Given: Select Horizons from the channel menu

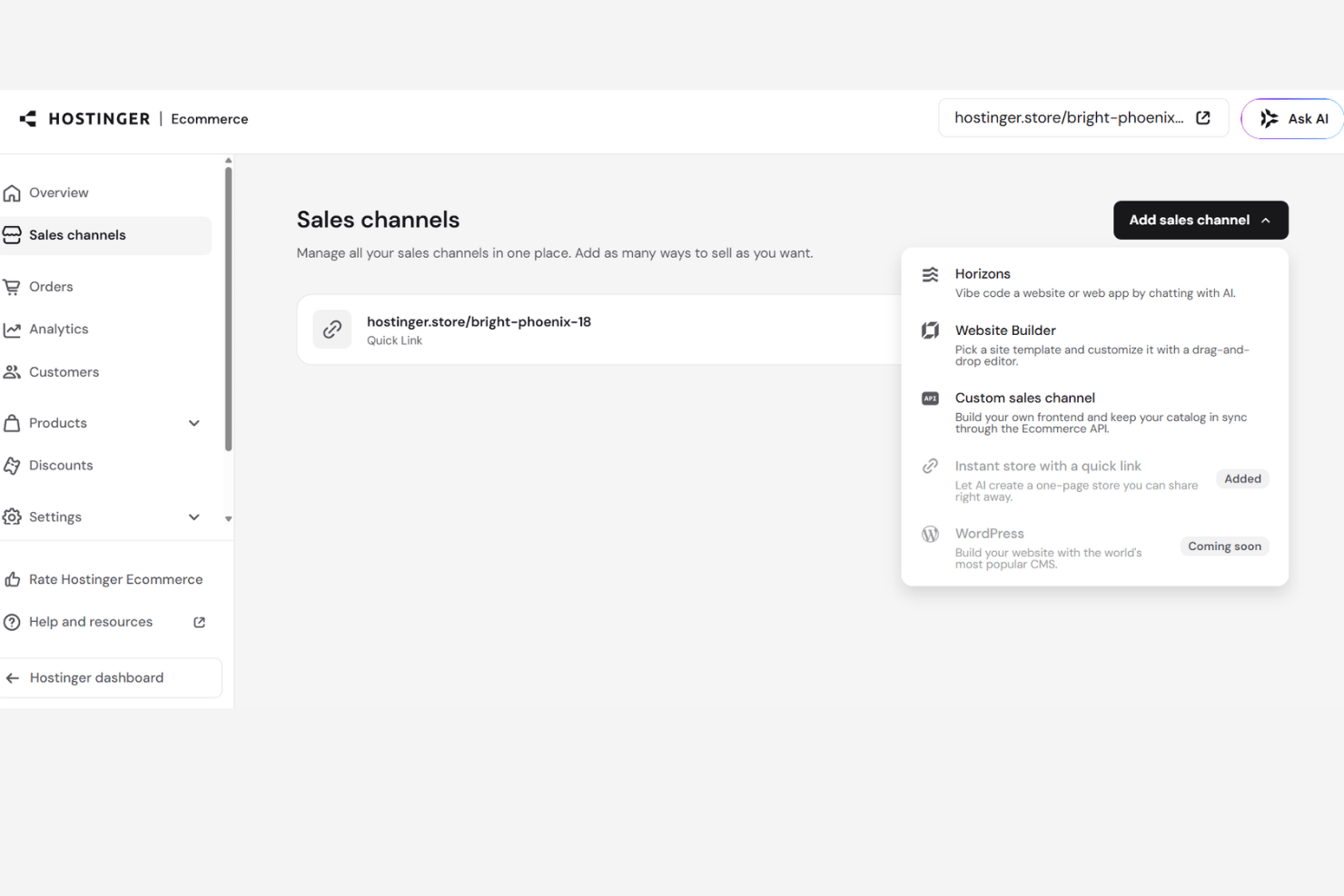Looking at the screenshot, I should [x=1094, y=282].
